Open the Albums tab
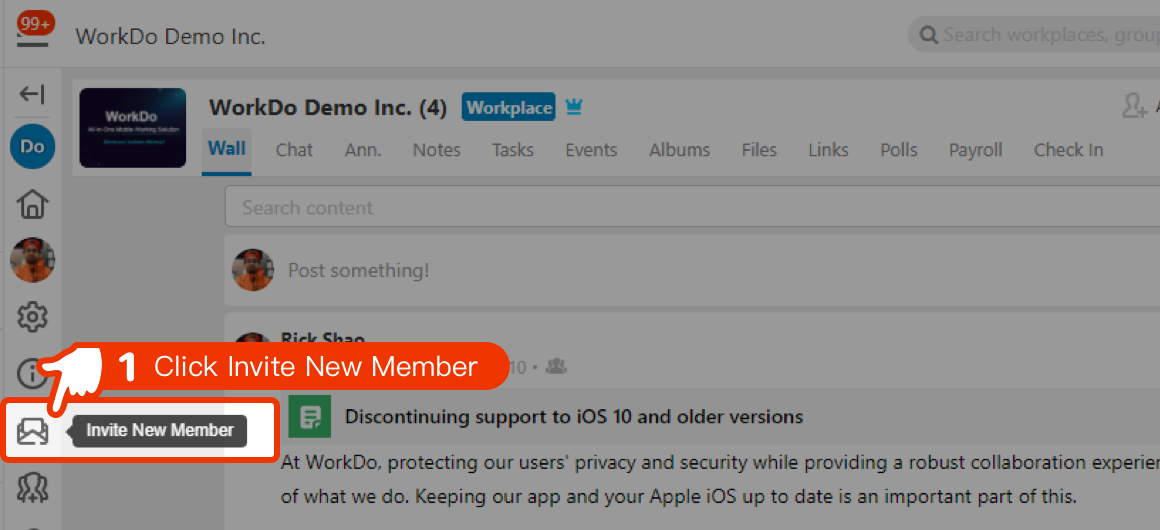This screenshot has width=1160, height=530. pyautogui.click(x=679, y=150)
